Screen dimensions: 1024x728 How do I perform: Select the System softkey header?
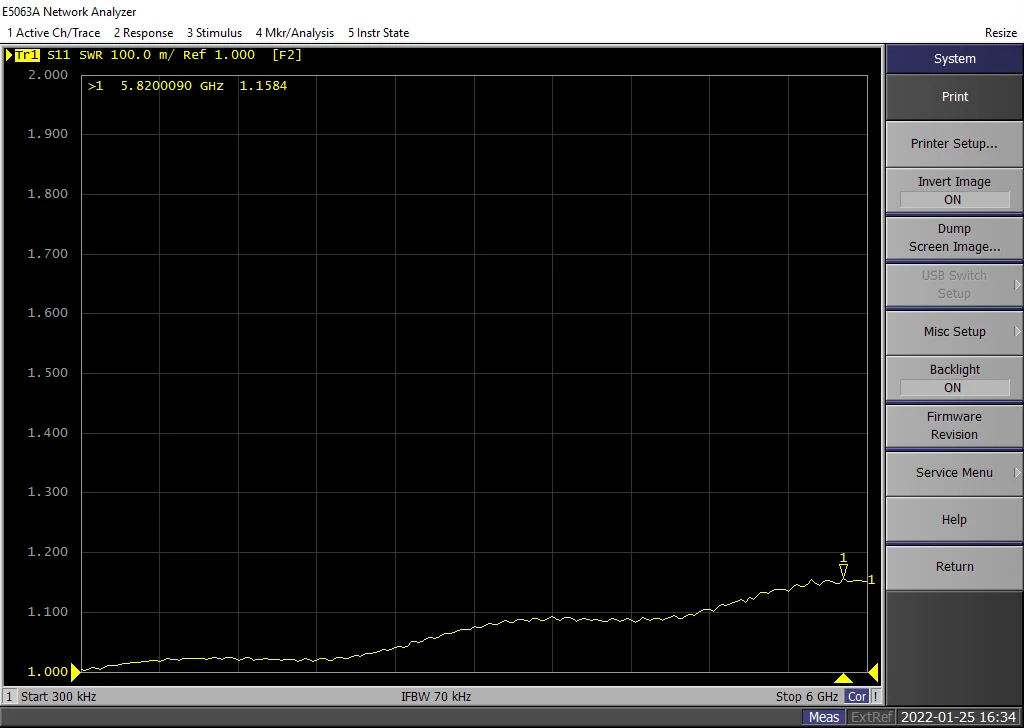pos(954,59)
